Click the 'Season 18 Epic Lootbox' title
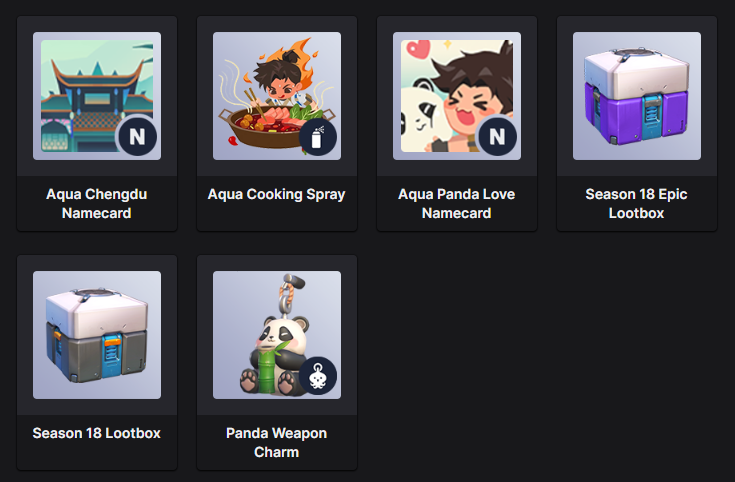This screenshot has height=482, width=735. pyautogui.click(x=637, y=203)
